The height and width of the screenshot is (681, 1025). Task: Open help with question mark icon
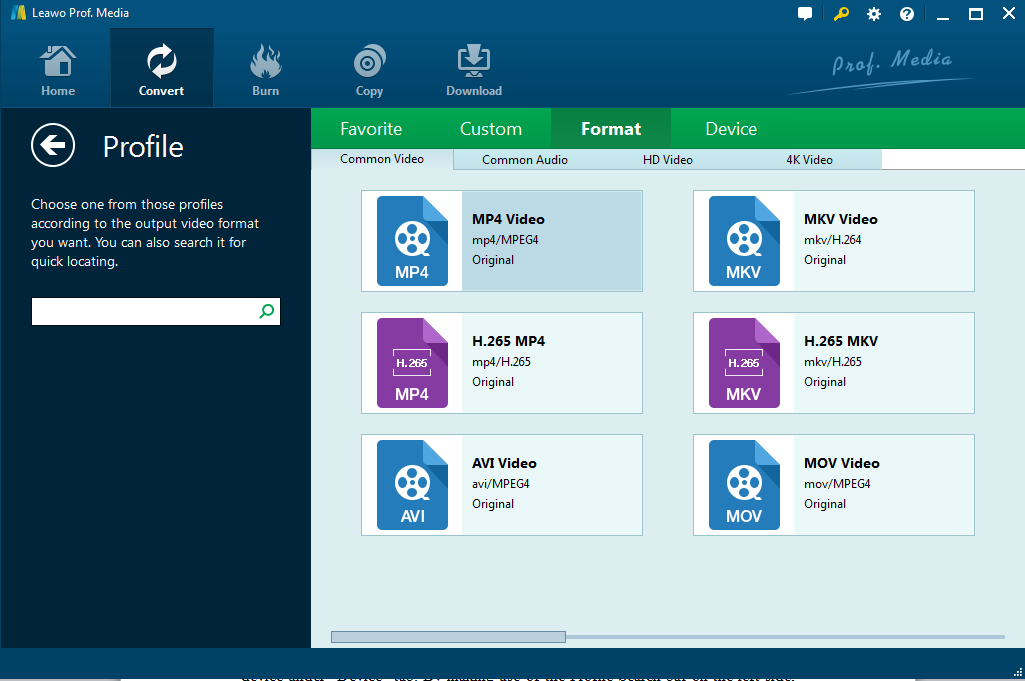[907, 14]
